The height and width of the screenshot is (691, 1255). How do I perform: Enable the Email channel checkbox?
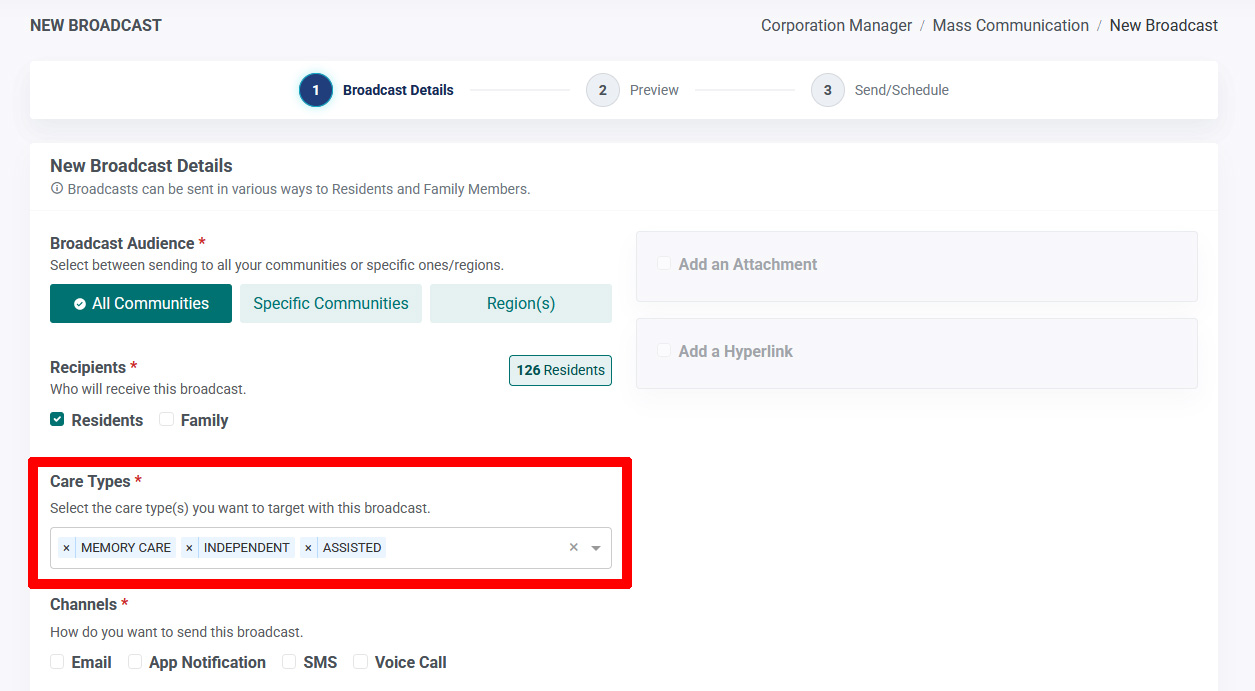[x=57, y=662]
